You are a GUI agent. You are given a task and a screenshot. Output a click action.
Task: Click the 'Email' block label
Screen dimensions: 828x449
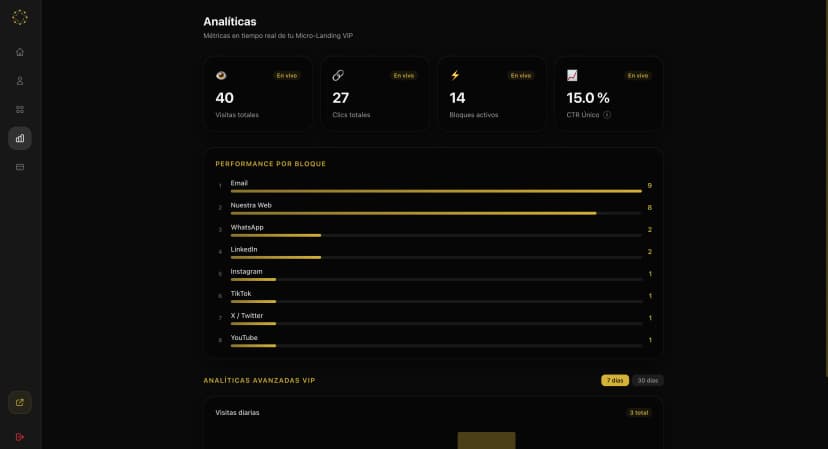tap(239, 183)
